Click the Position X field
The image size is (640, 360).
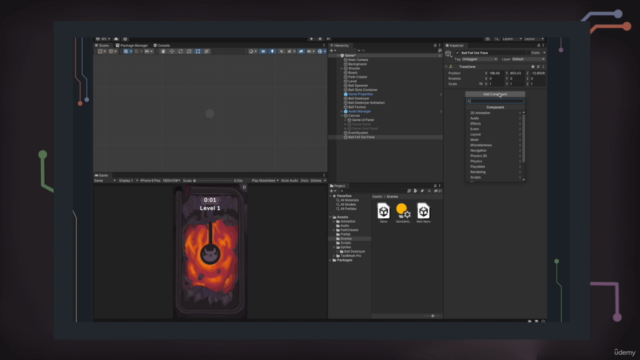click(x=496, y=73)
